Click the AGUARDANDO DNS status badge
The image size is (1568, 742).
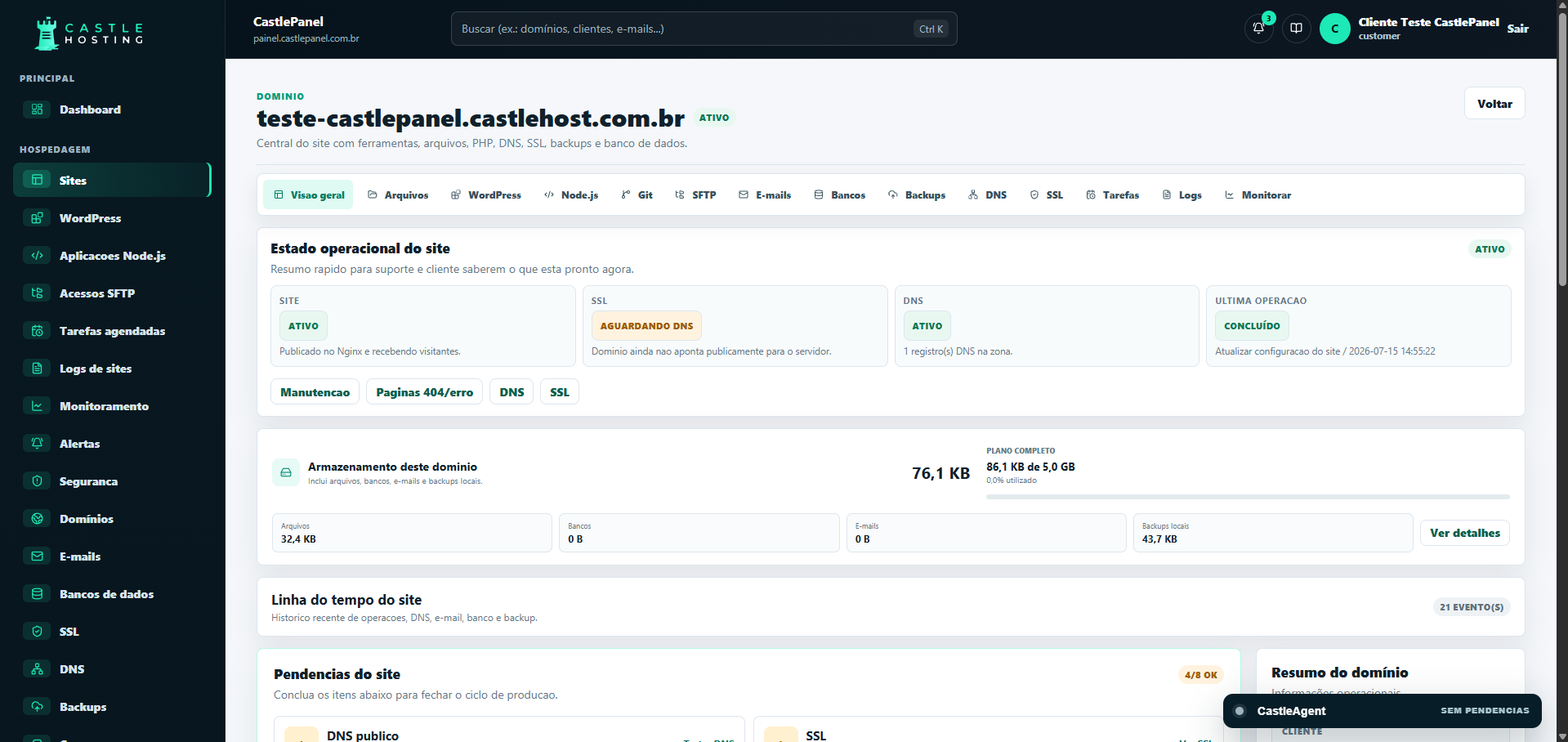[646, 326]
